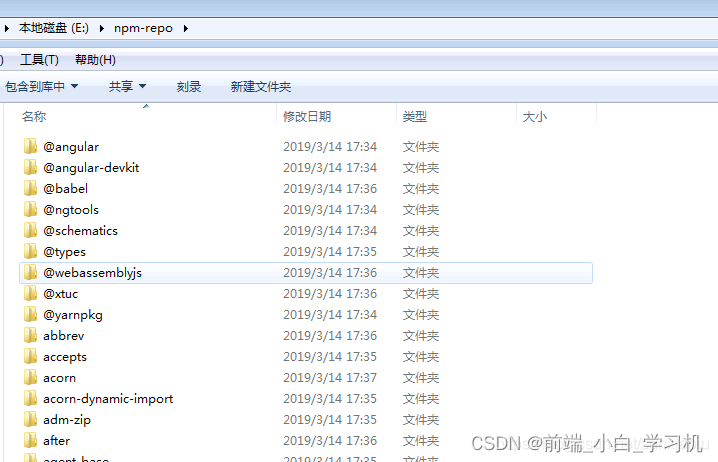Select the after folder name
Viewport: 718px width, 462px height.
point(57,441)
